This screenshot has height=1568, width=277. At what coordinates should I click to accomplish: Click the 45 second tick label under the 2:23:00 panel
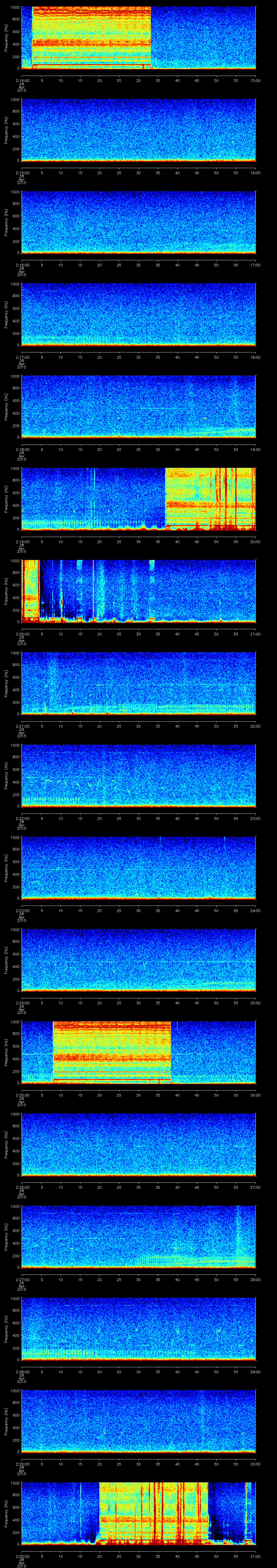click(197, 910)
